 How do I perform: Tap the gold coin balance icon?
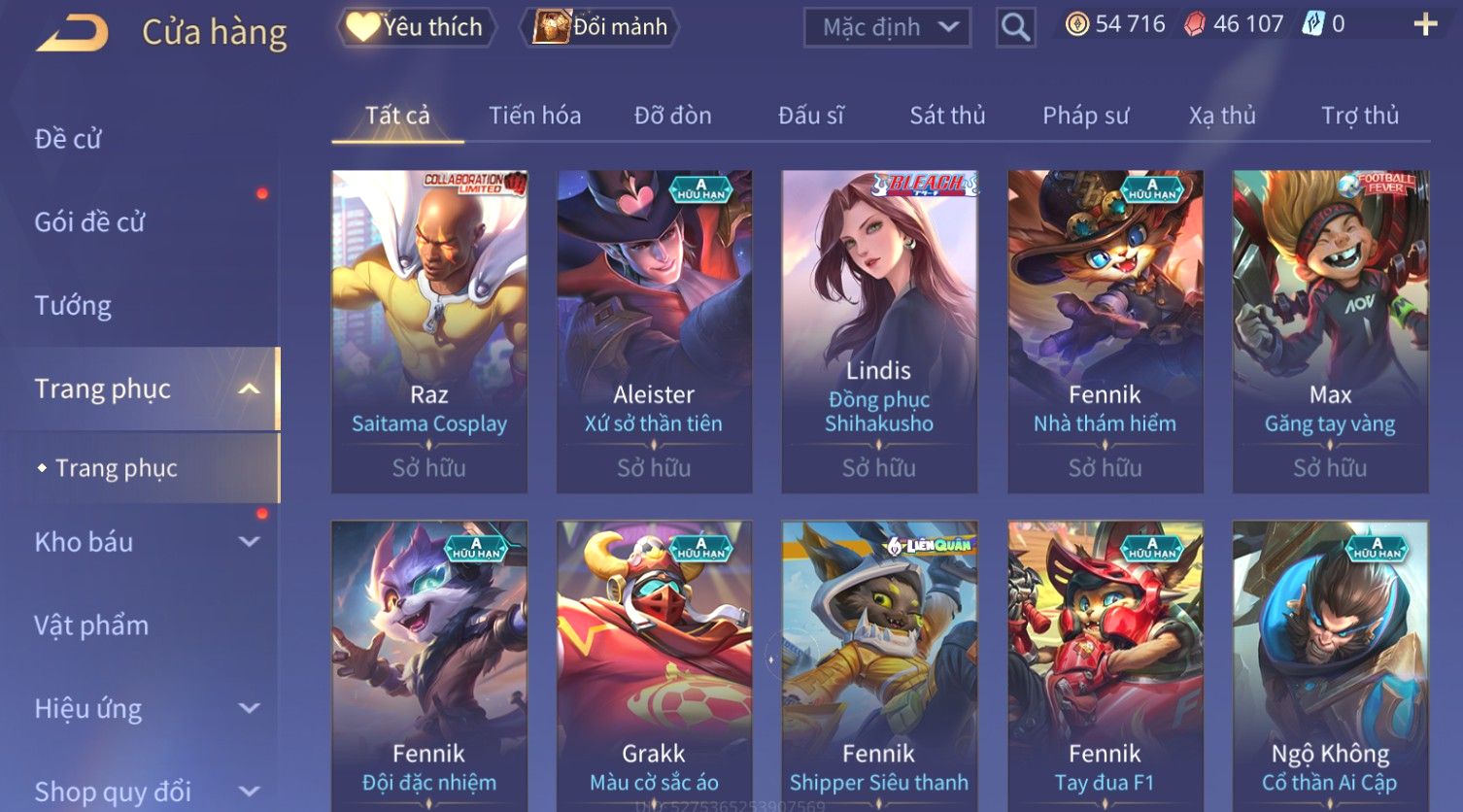1077,24
